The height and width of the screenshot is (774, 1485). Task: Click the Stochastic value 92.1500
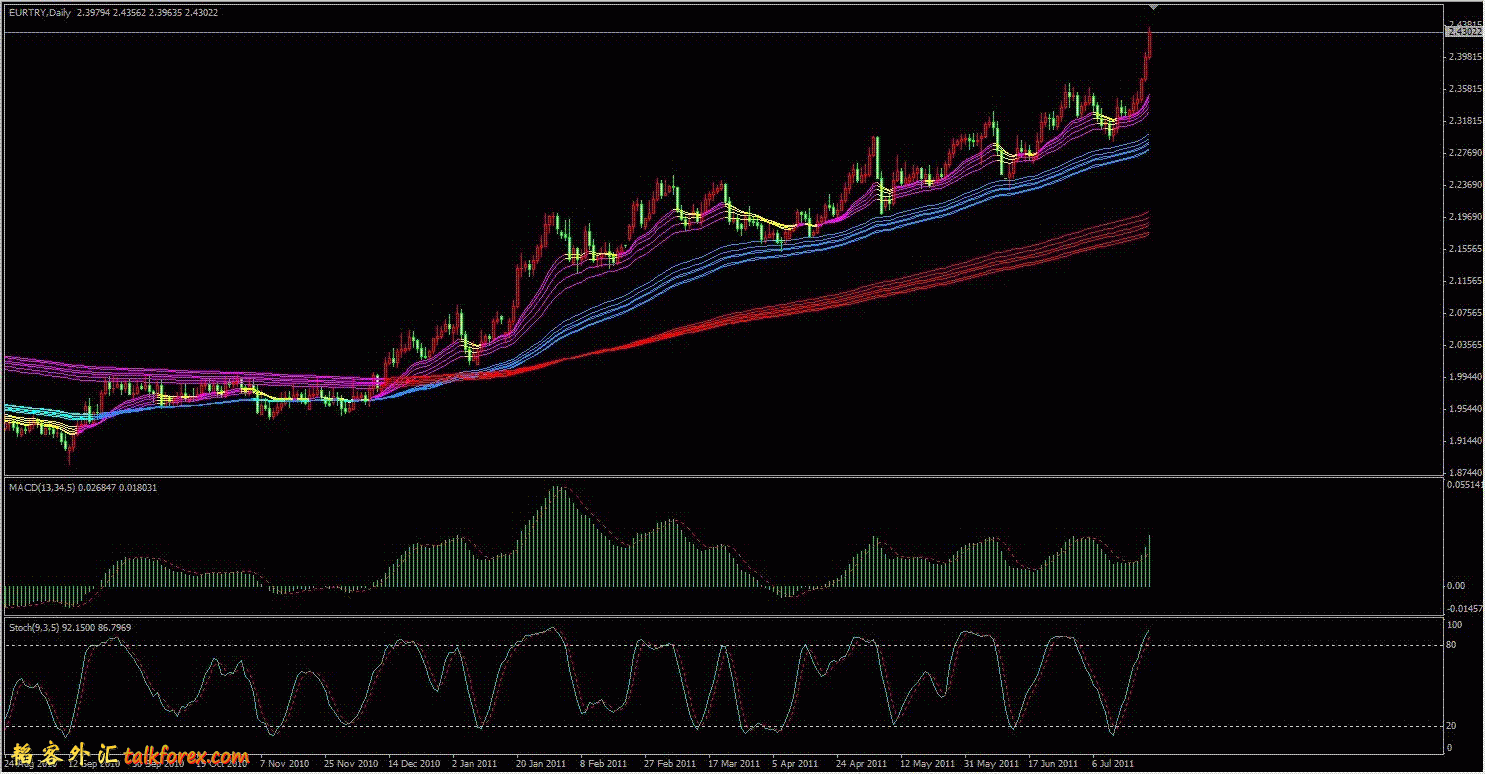80,627
